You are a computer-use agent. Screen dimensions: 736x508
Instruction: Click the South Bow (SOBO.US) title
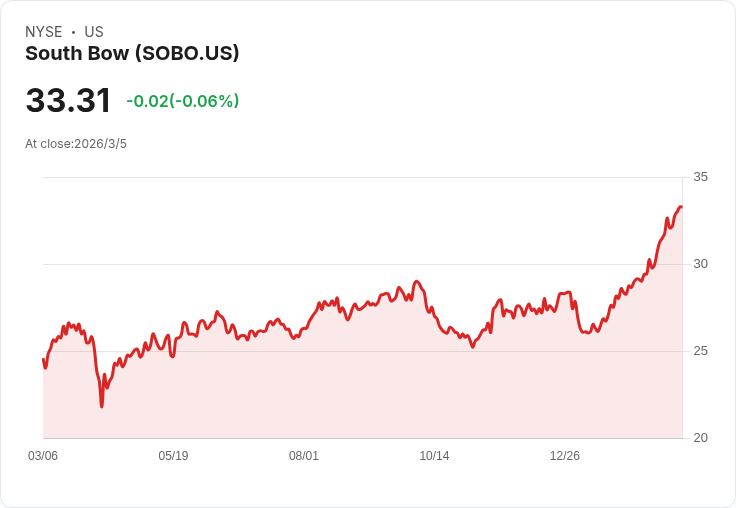(x=132, y=54)
